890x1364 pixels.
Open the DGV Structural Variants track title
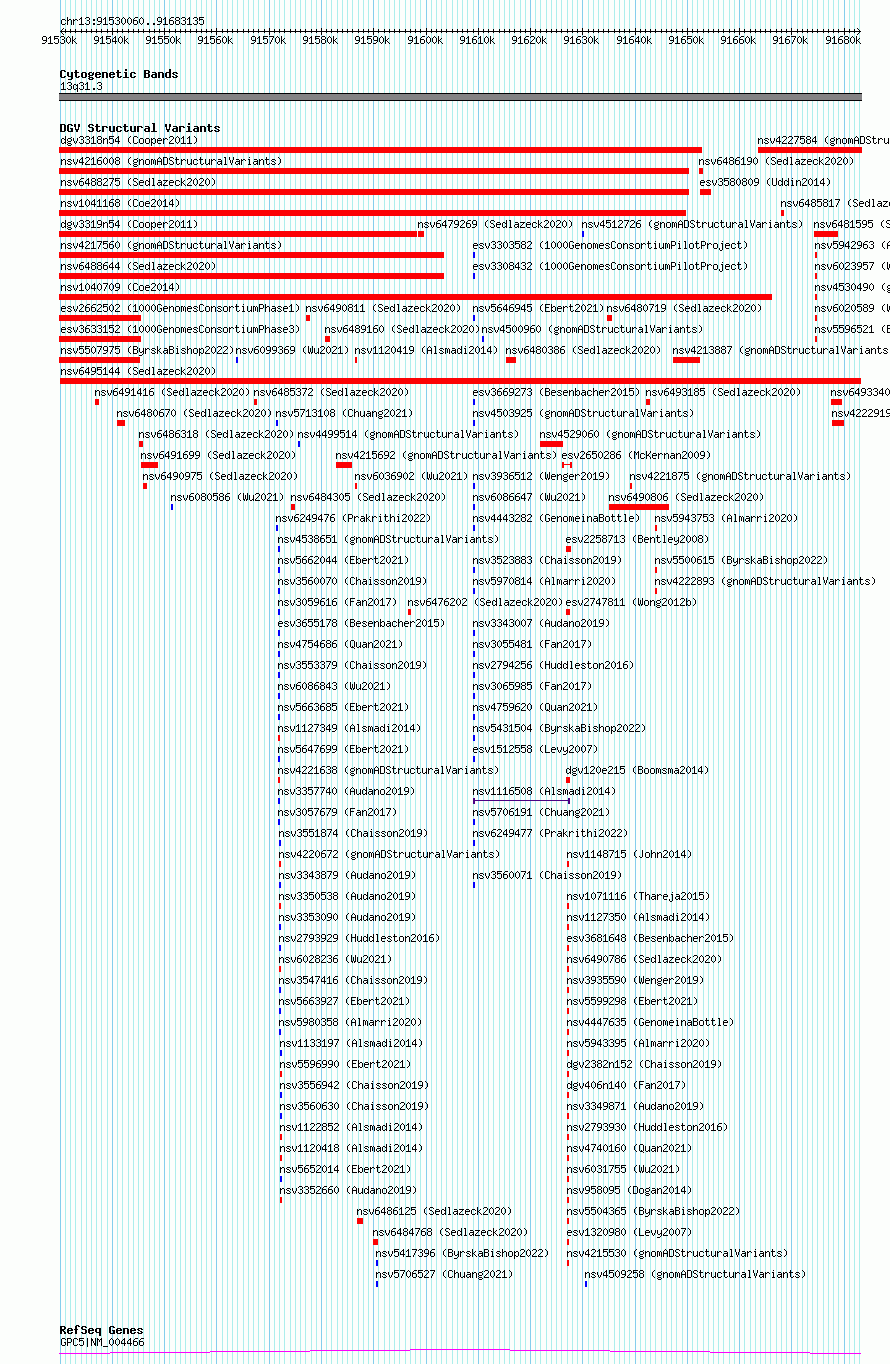[140, 128]
